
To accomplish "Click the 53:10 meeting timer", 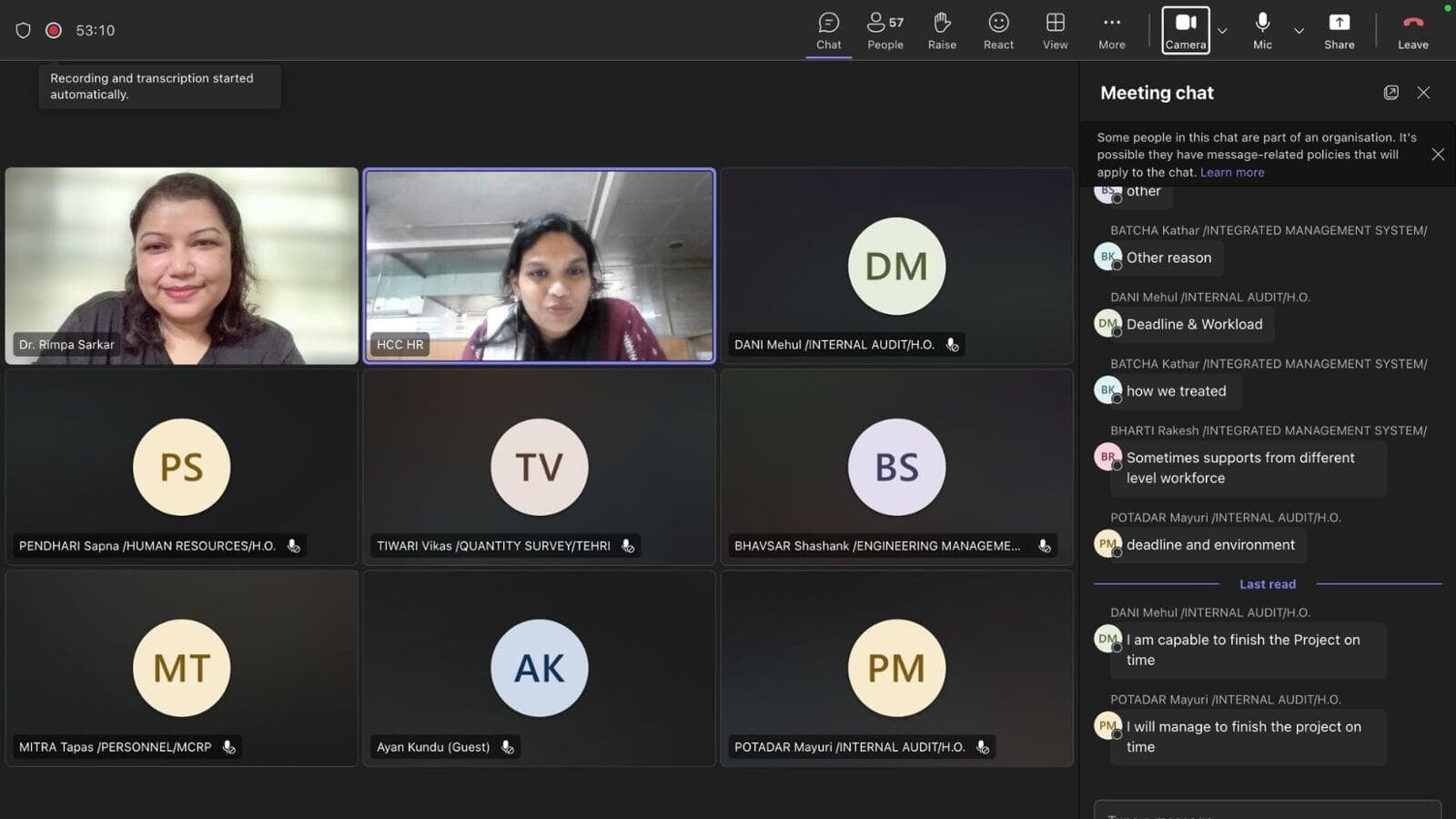I will 96,30.
